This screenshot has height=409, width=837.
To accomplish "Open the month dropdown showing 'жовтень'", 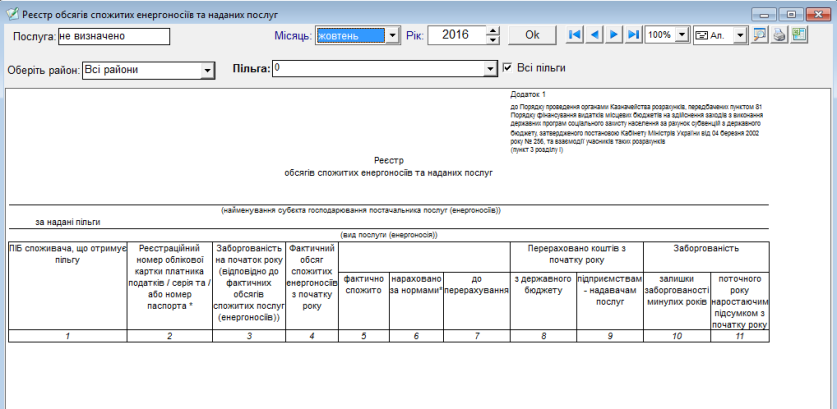I will (392, 35).
